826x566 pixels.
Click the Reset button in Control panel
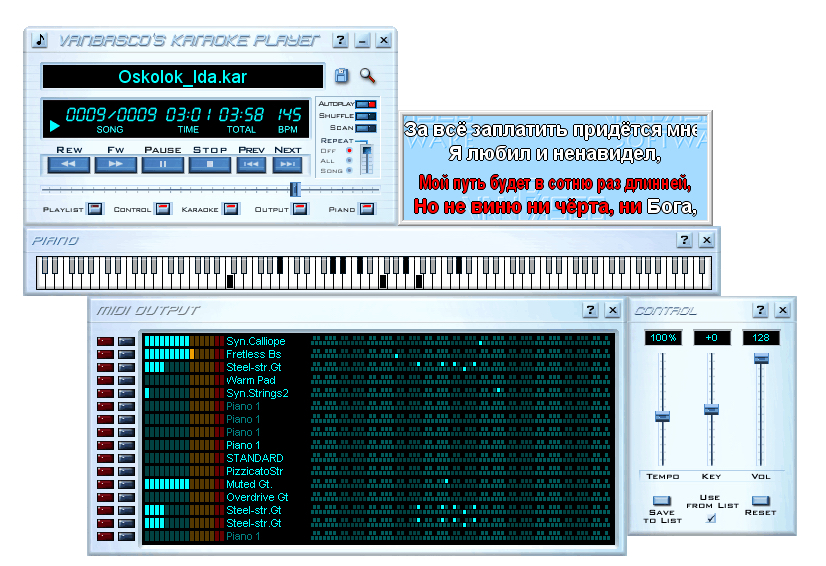click(x=760, y=501)
